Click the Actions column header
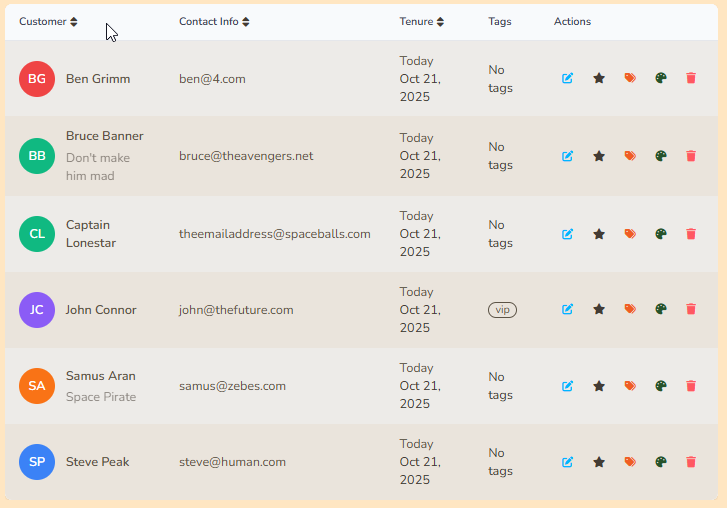 tap(572, 22)
